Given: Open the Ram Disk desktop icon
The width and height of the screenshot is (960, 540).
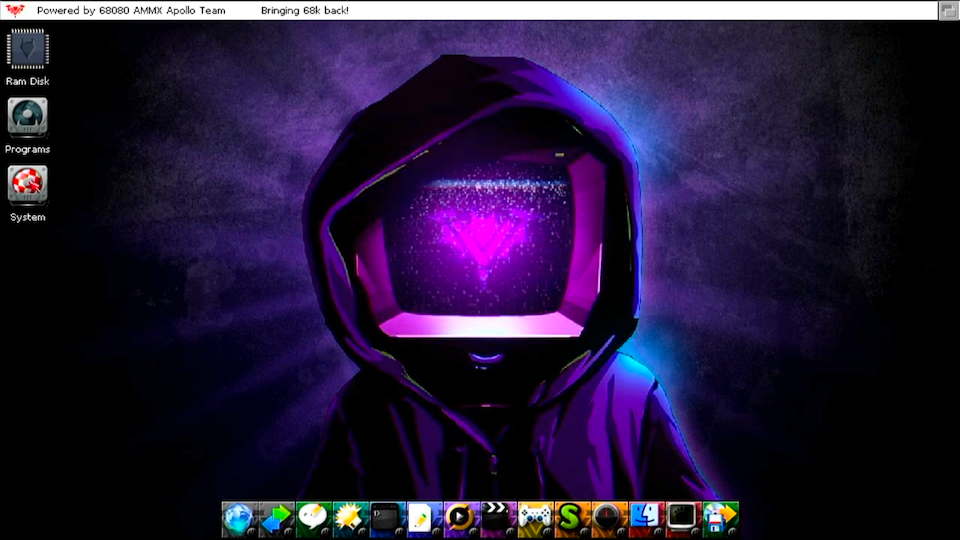Looking at the screenshot, I should [28, 49].
